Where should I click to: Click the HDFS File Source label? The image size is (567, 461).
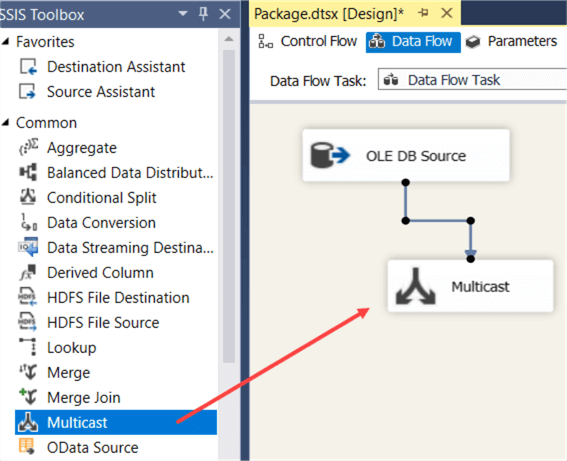click(103, 323)
